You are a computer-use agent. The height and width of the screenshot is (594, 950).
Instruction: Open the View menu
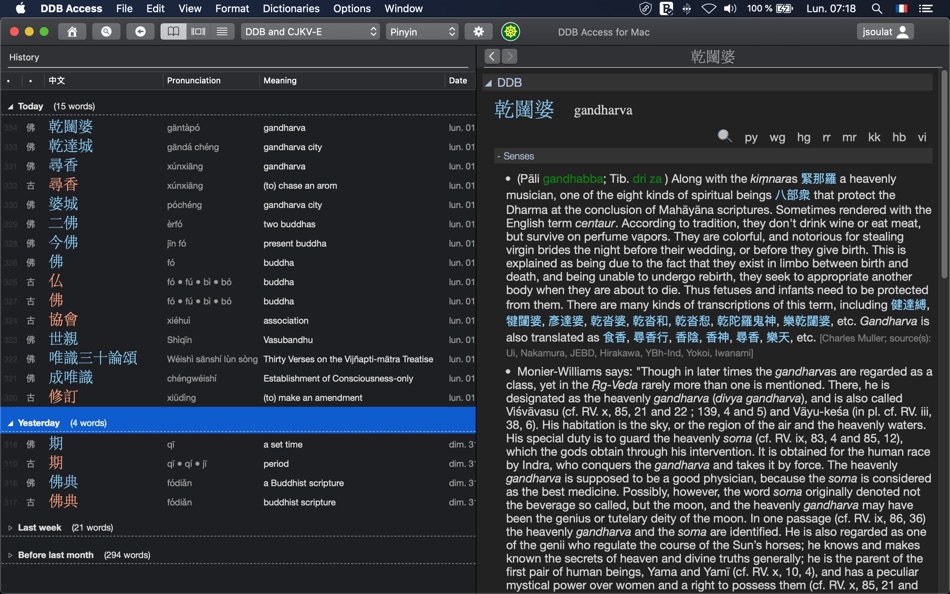coord(190,8)
